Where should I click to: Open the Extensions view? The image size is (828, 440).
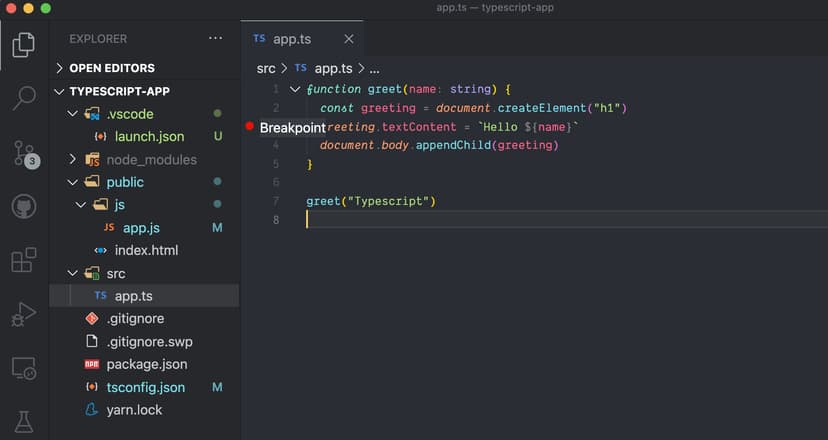tap(24, 260)
